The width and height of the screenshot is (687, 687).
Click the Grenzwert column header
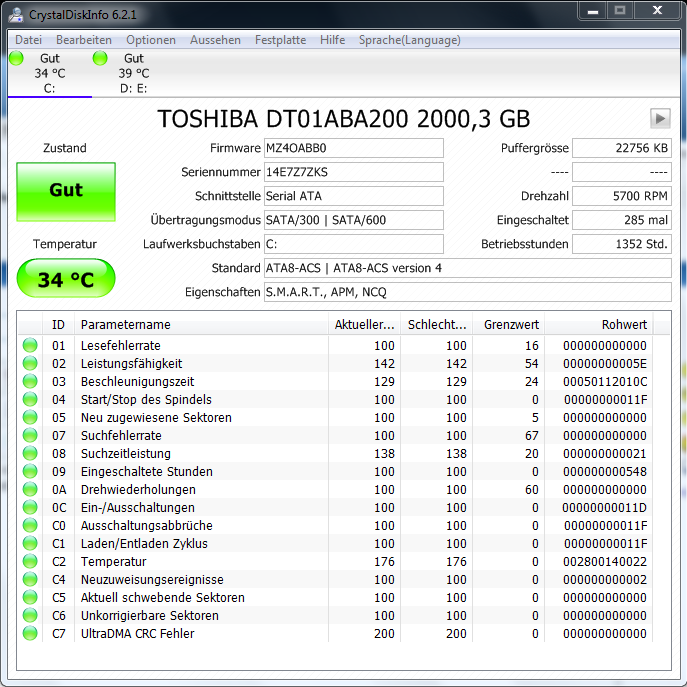click(x=508, y=325)
